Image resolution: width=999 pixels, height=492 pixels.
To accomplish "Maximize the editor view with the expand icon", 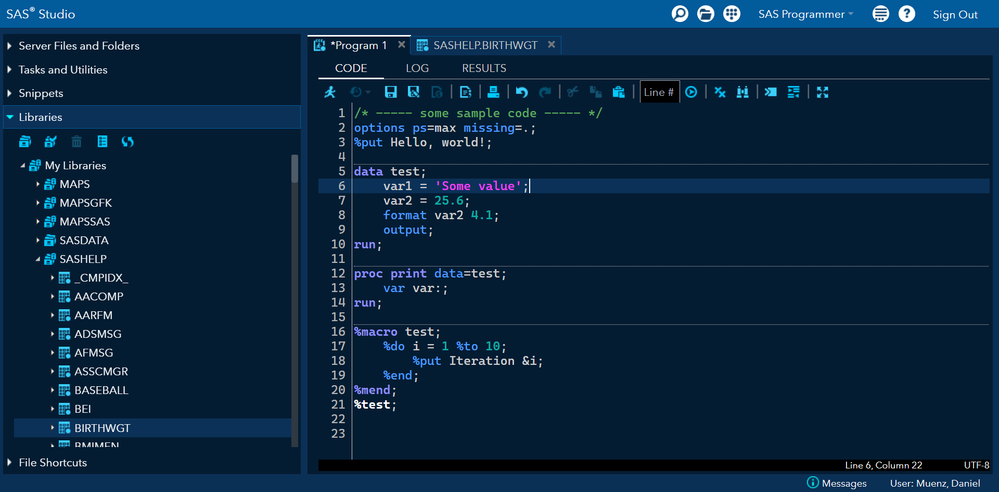I will pos(822,92).
